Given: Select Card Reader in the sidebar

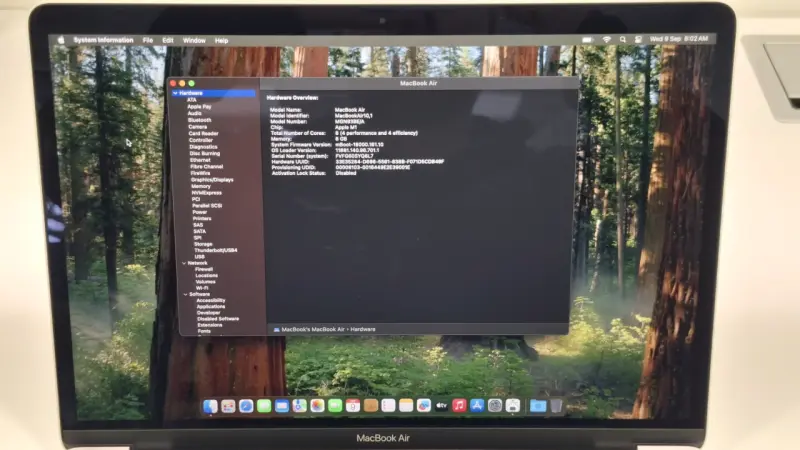Looking at the screenshot, I should coord(203,133).
